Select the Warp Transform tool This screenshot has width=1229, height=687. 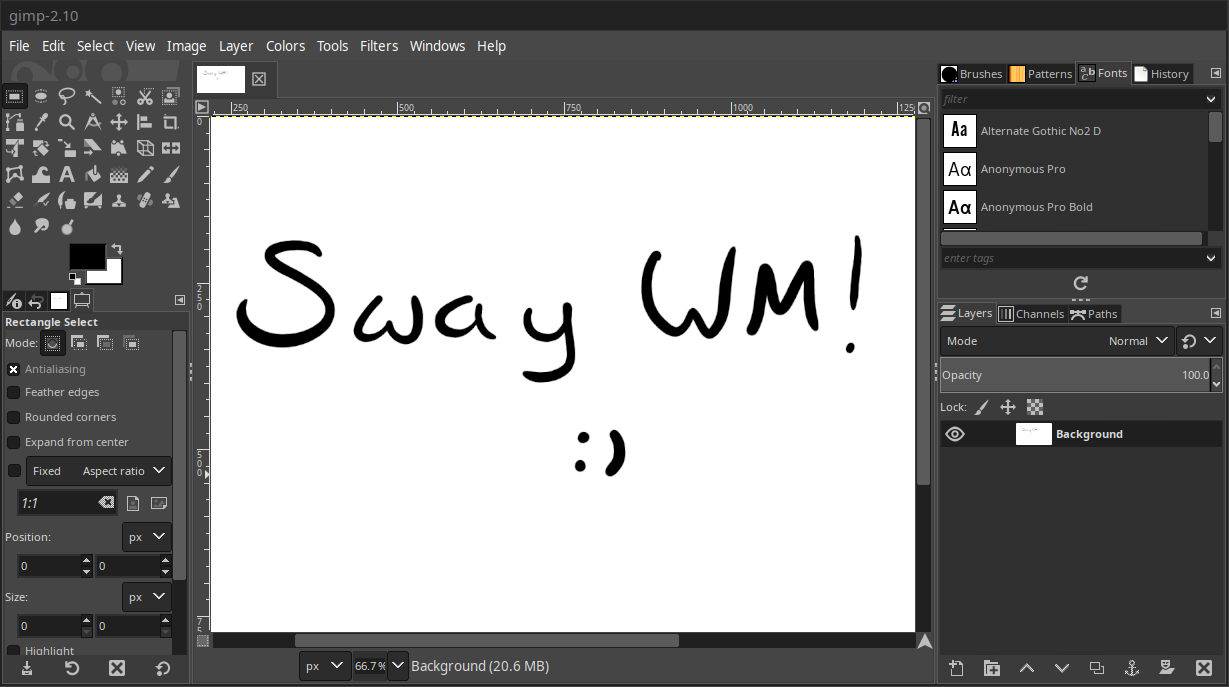41,174
